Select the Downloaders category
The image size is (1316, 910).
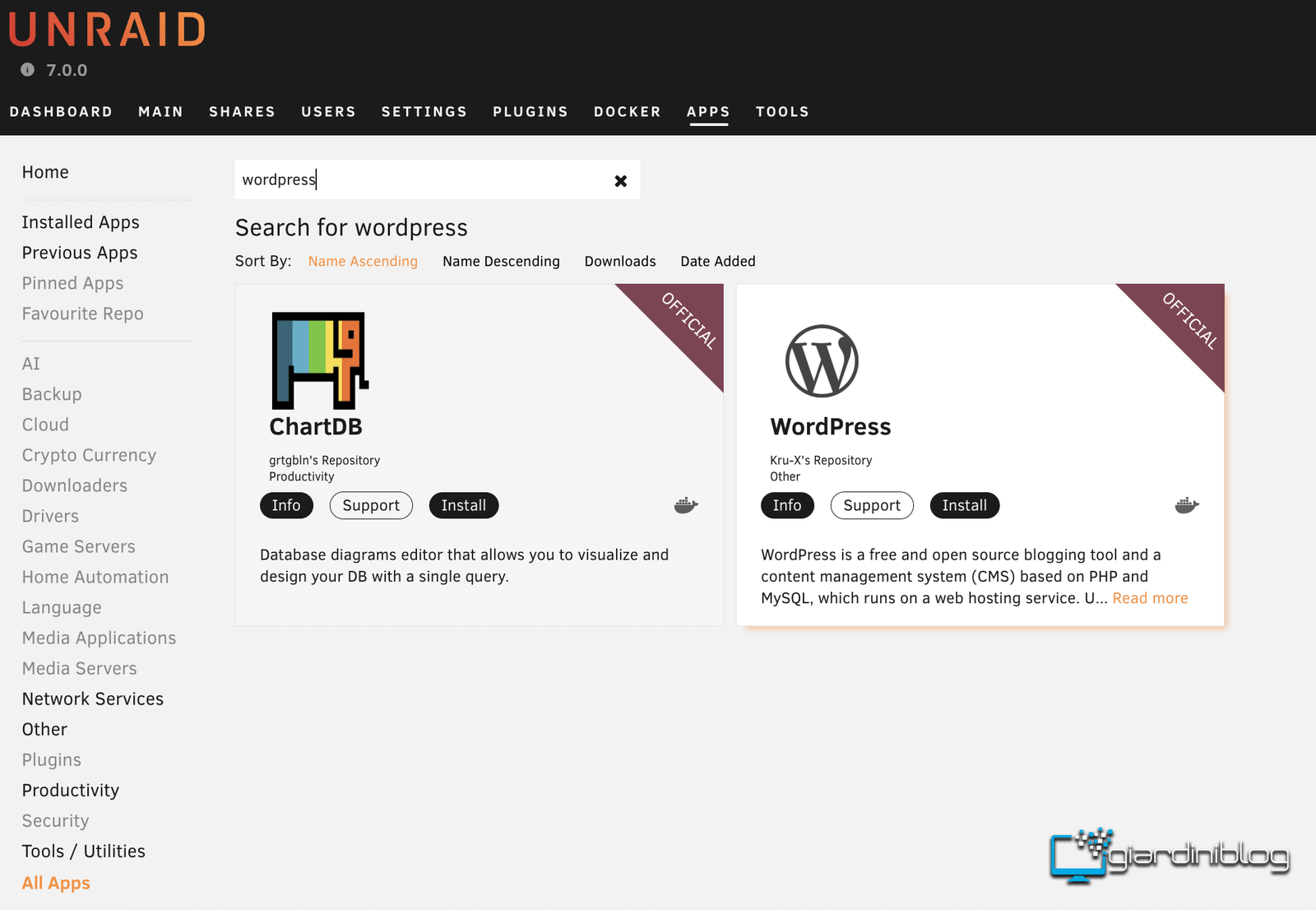(75, 486)
